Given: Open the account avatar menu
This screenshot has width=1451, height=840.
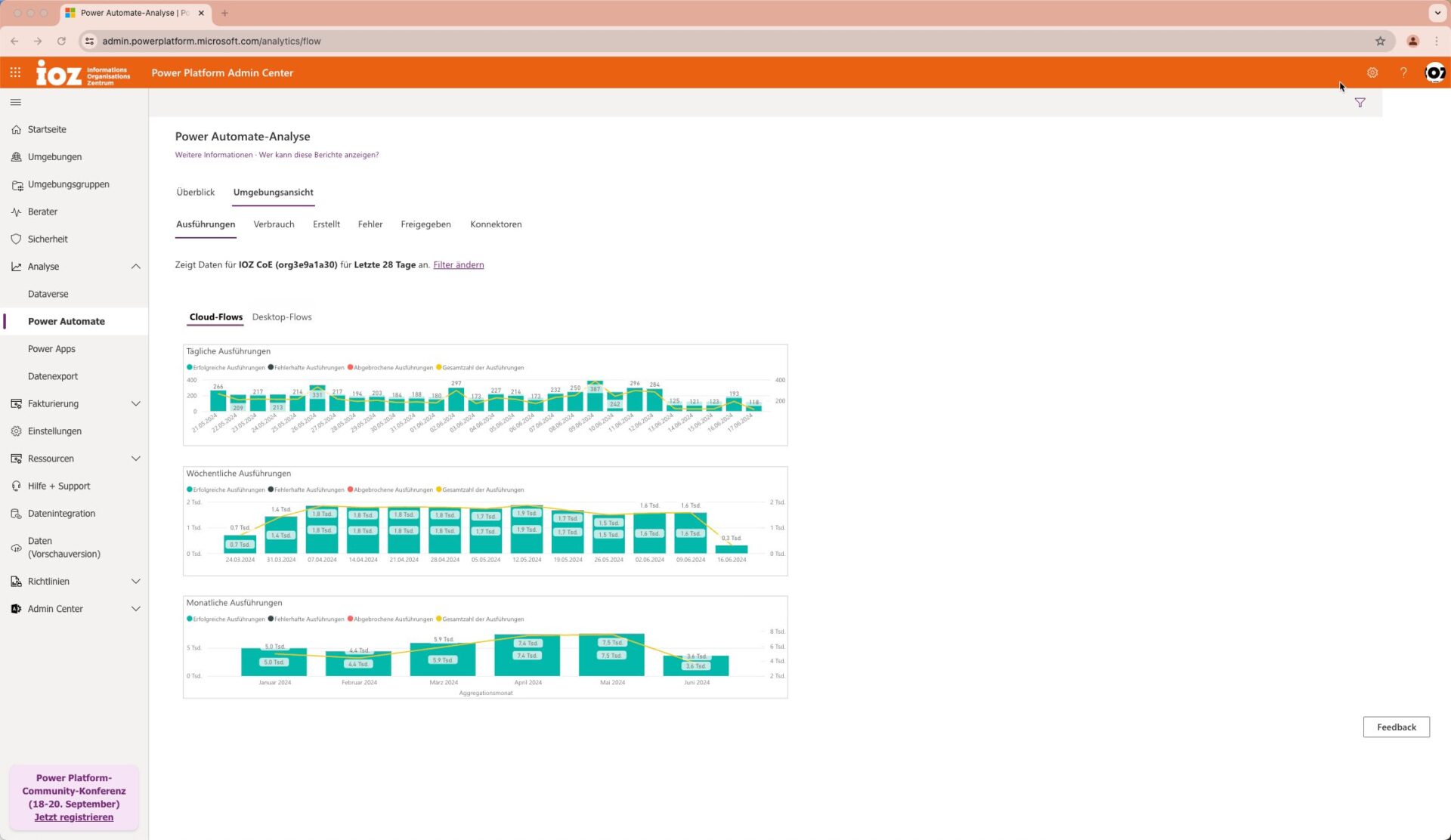Looking at the screenshot, I should 1434,73.
